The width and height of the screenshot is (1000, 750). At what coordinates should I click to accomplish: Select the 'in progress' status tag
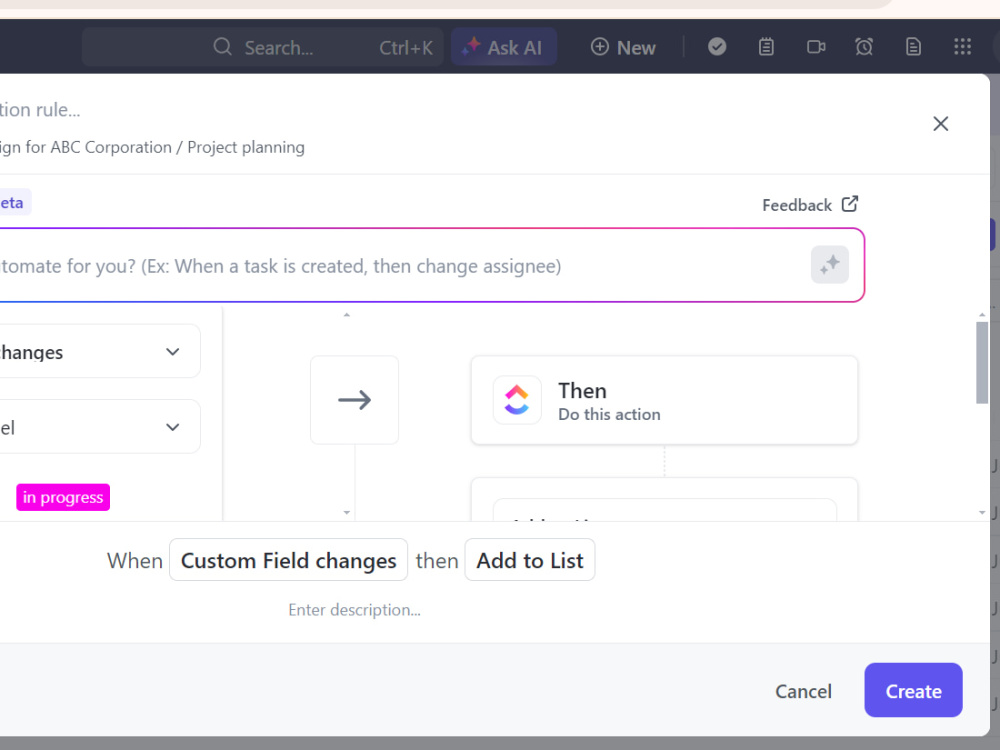coord(63,497)
